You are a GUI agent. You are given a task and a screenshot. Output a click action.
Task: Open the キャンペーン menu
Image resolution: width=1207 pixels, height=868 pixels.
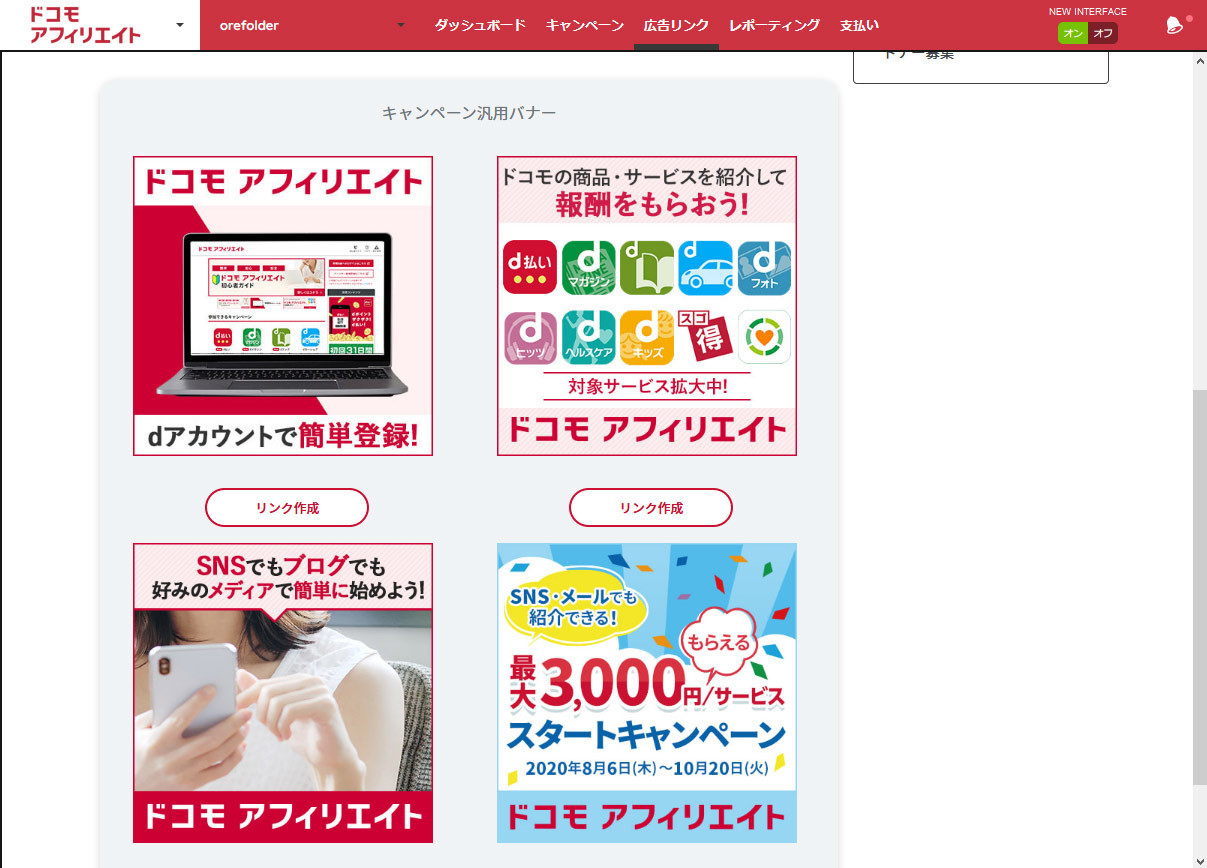584,25
